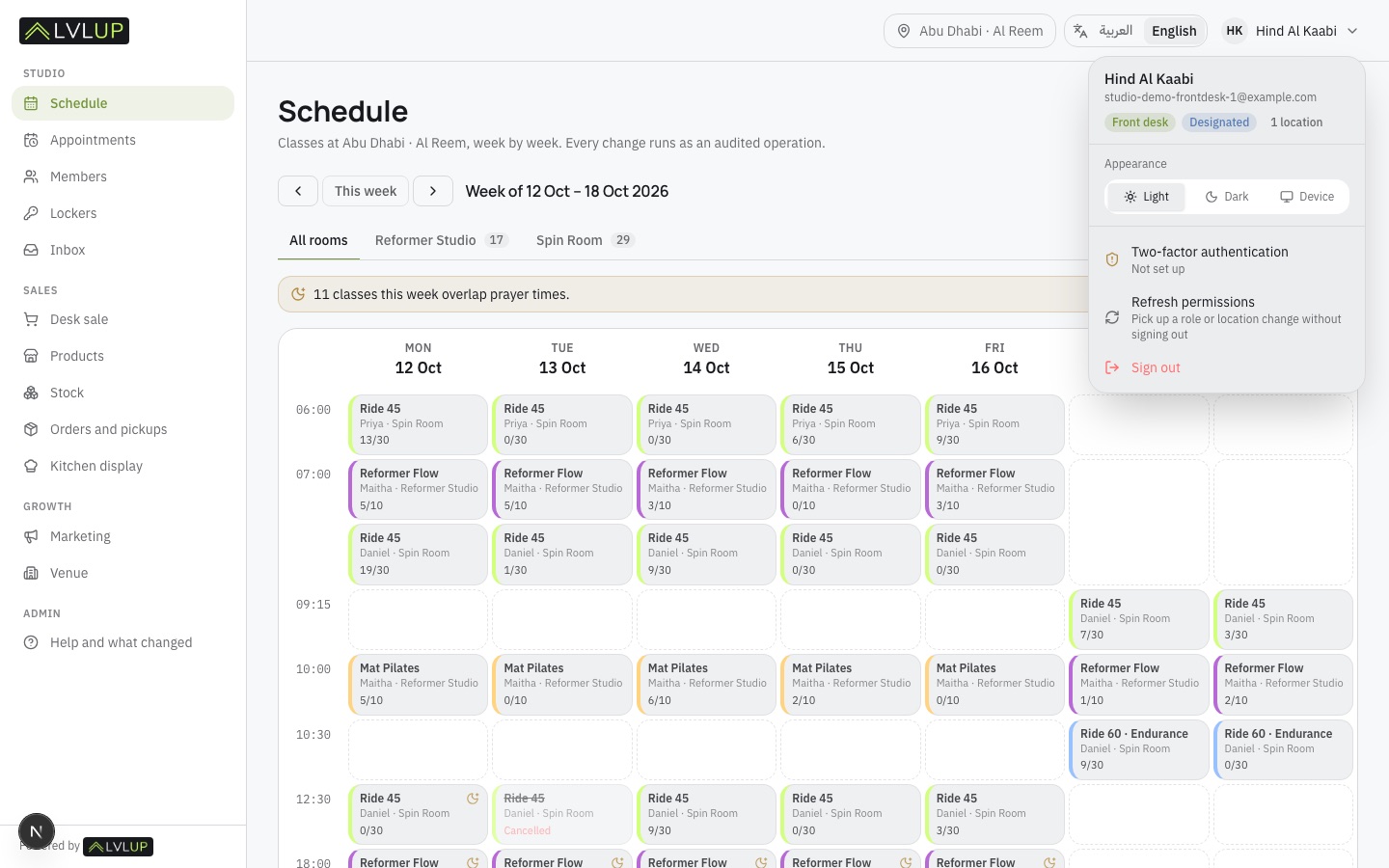Open Venue building icon

tap(31, 573)
